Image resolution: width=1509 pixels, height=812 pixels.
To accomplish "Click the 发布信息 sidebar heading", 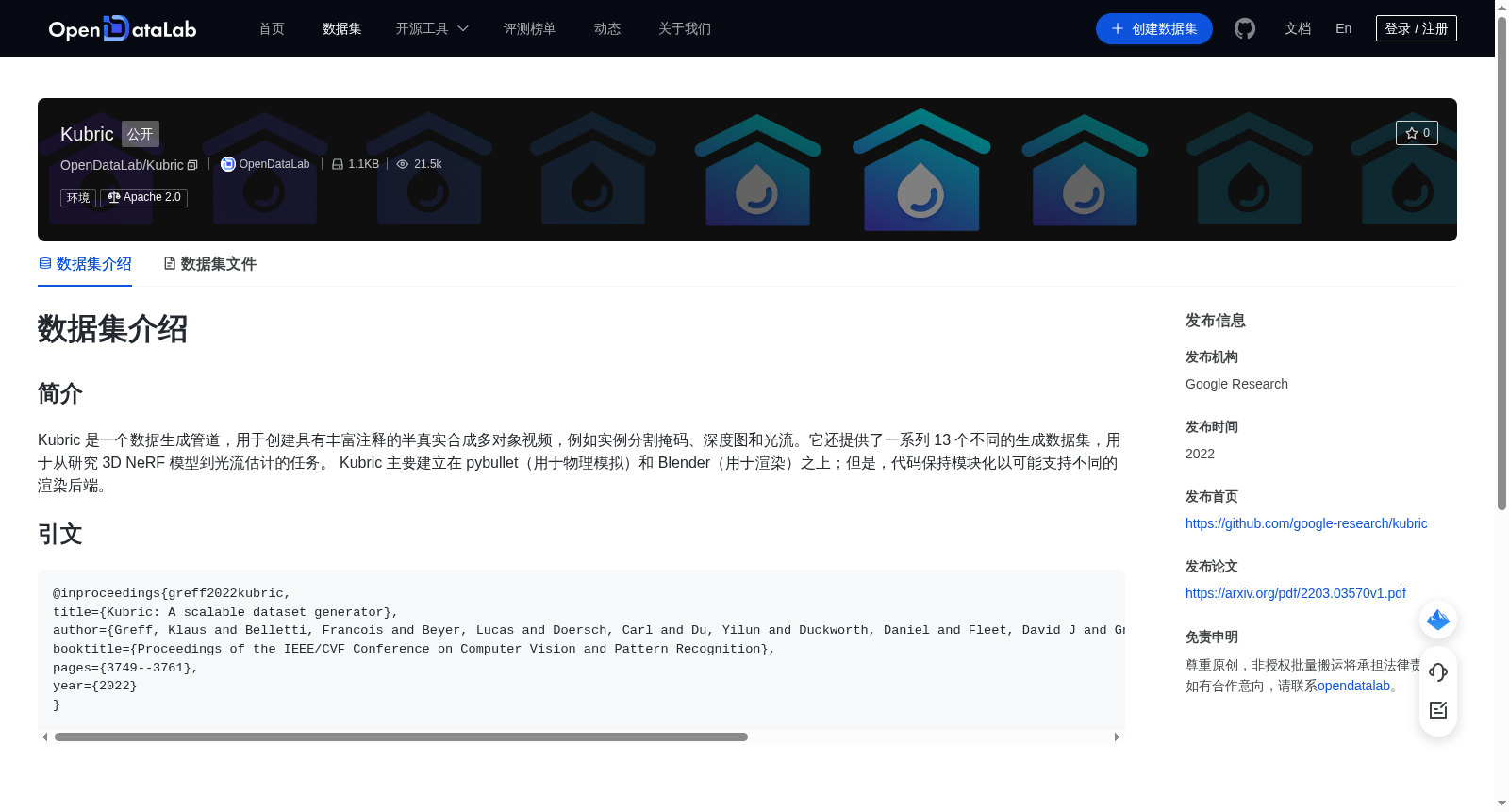I will point(1216,321).
